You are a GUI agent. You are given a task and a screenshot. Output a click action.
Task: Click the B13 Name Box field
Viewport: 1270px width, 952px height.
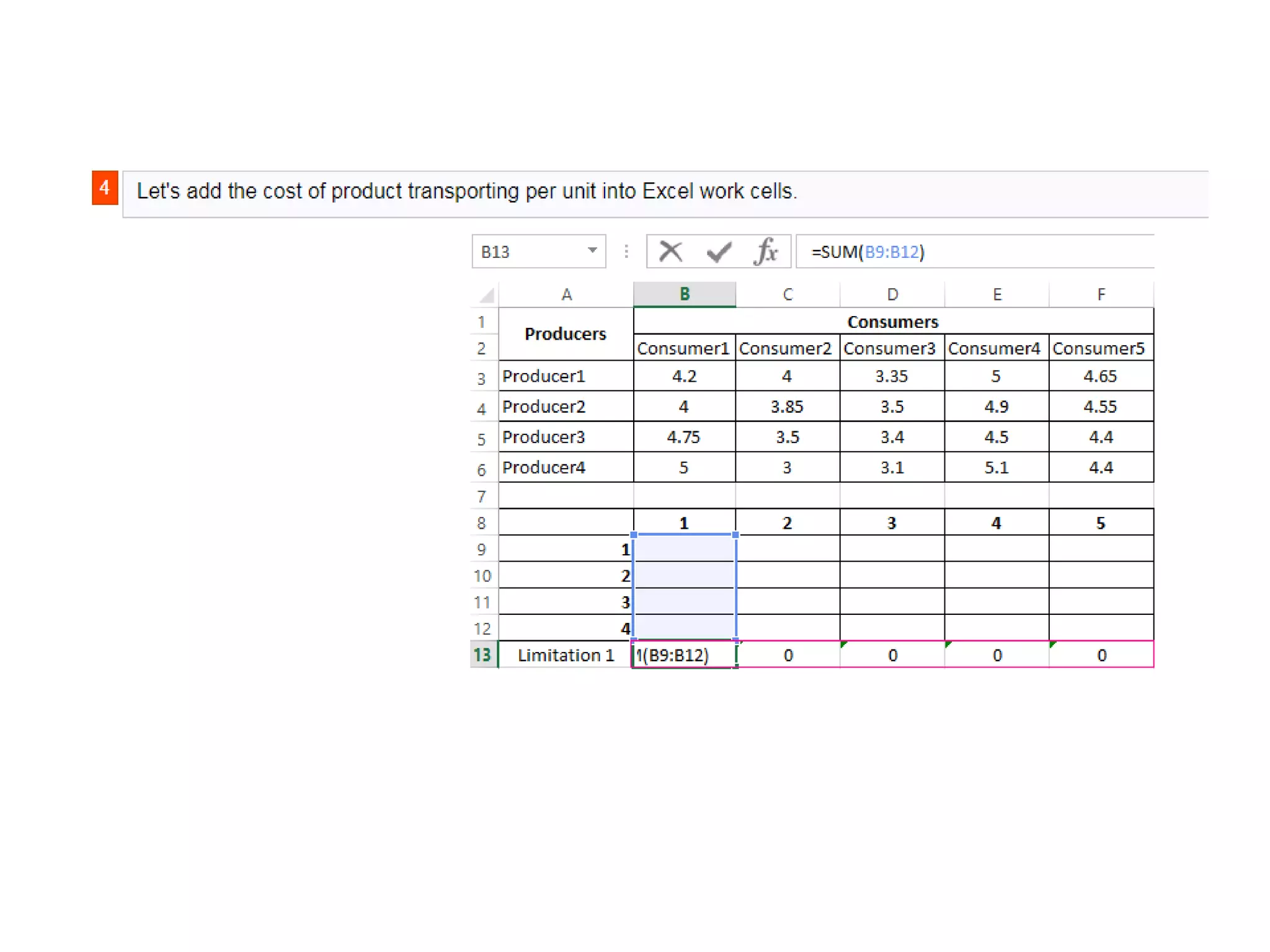527,252
